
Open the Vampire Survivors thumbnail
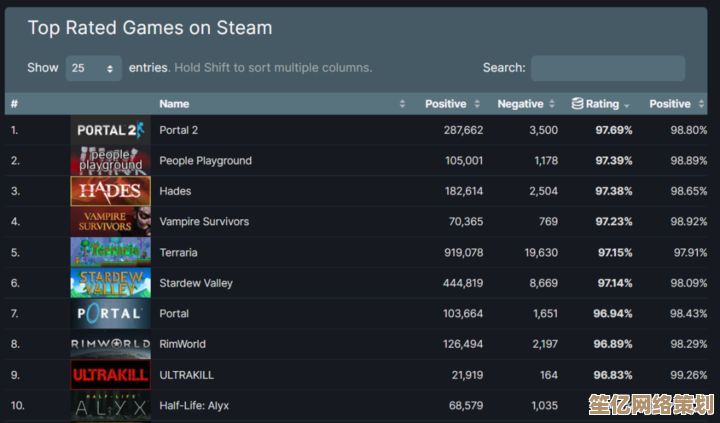click(x=111, y=221)
